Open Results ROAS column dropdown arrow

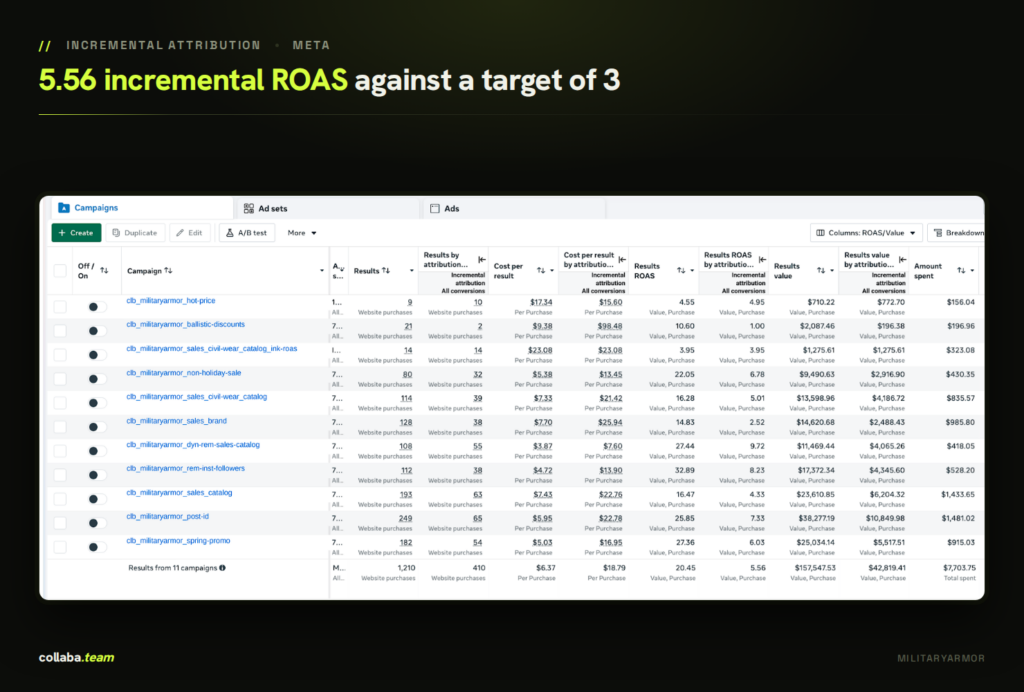point(692,270)
